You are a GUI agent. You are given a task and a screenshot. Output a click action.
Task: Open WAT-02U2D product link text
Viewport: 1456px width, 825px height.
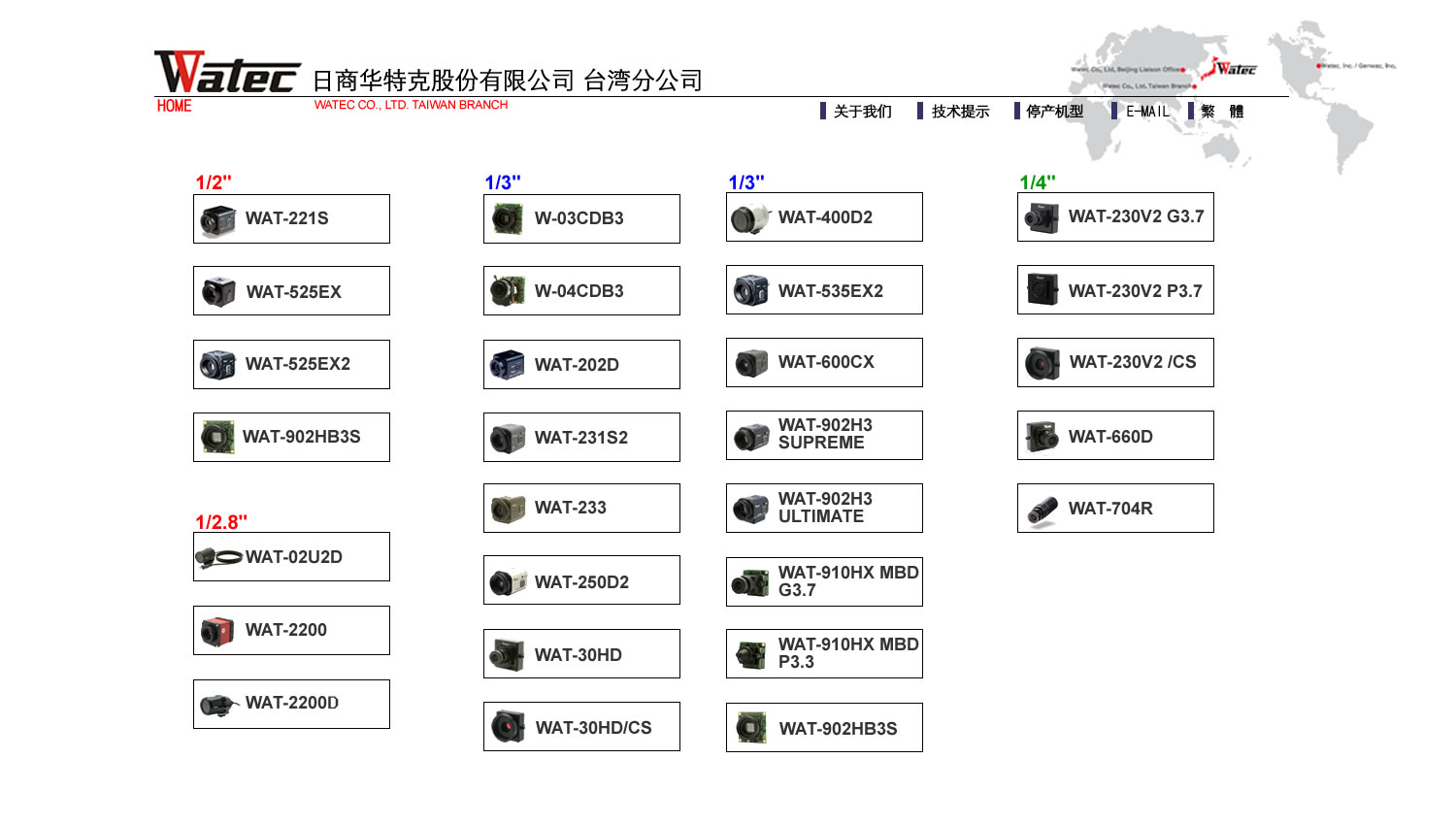click(294, 557)
